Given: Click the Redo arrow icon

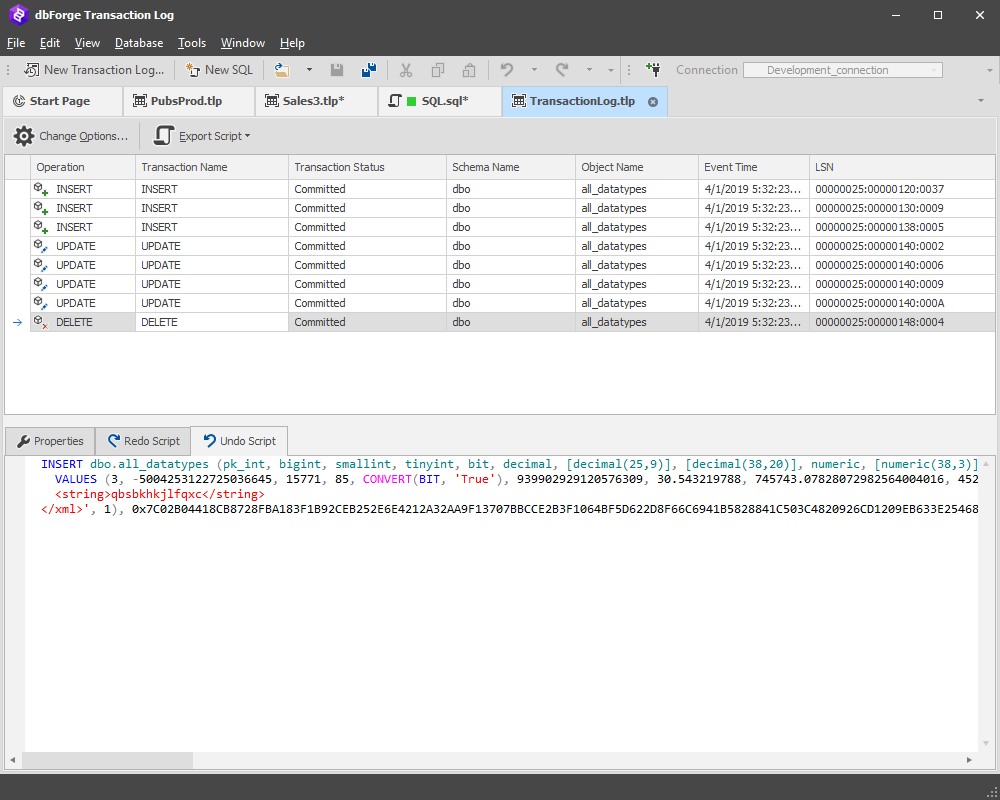Looking at the screenshot, I should coord(562,70).
